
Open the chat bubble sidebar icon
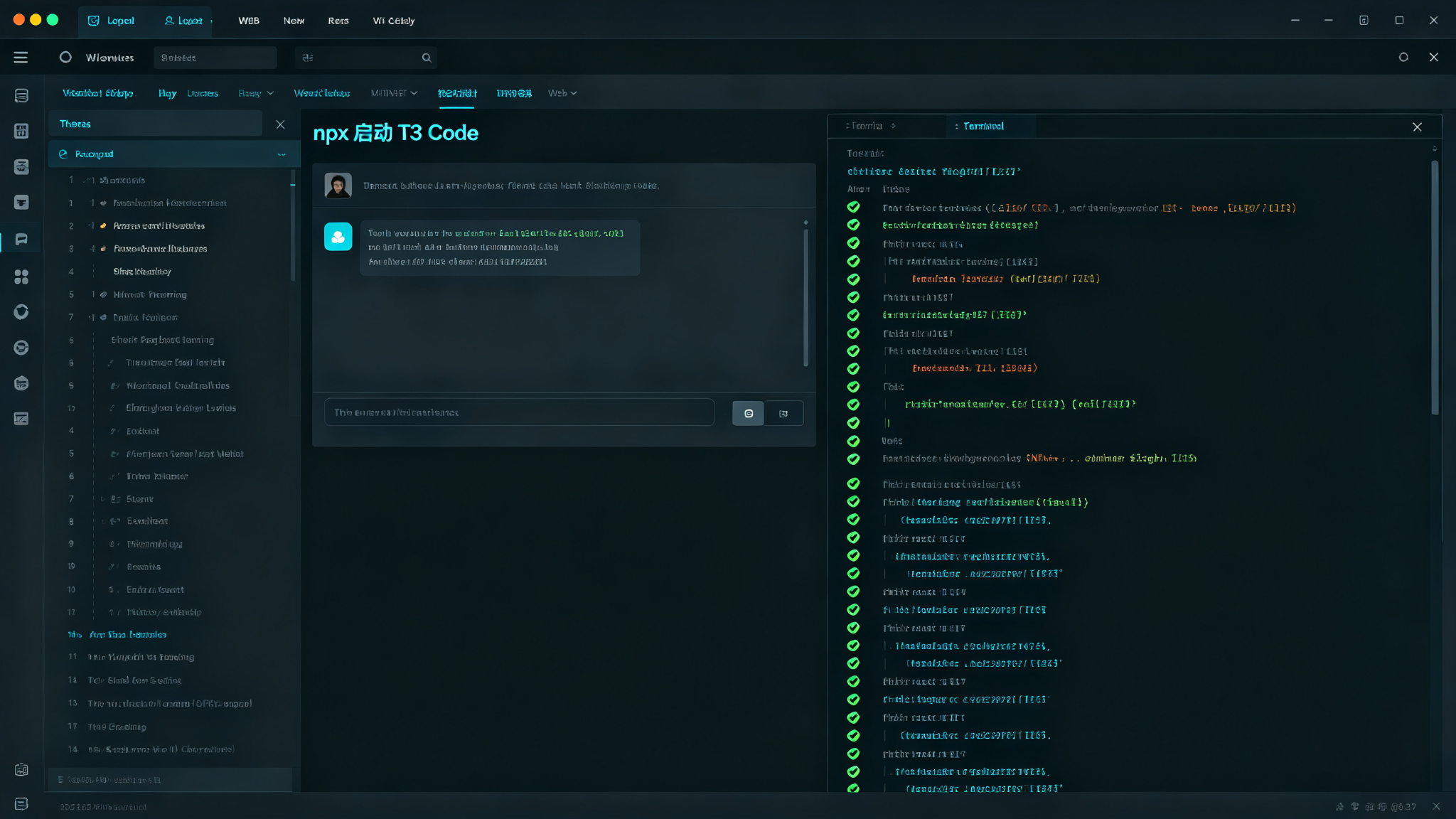tap(21, 240)
